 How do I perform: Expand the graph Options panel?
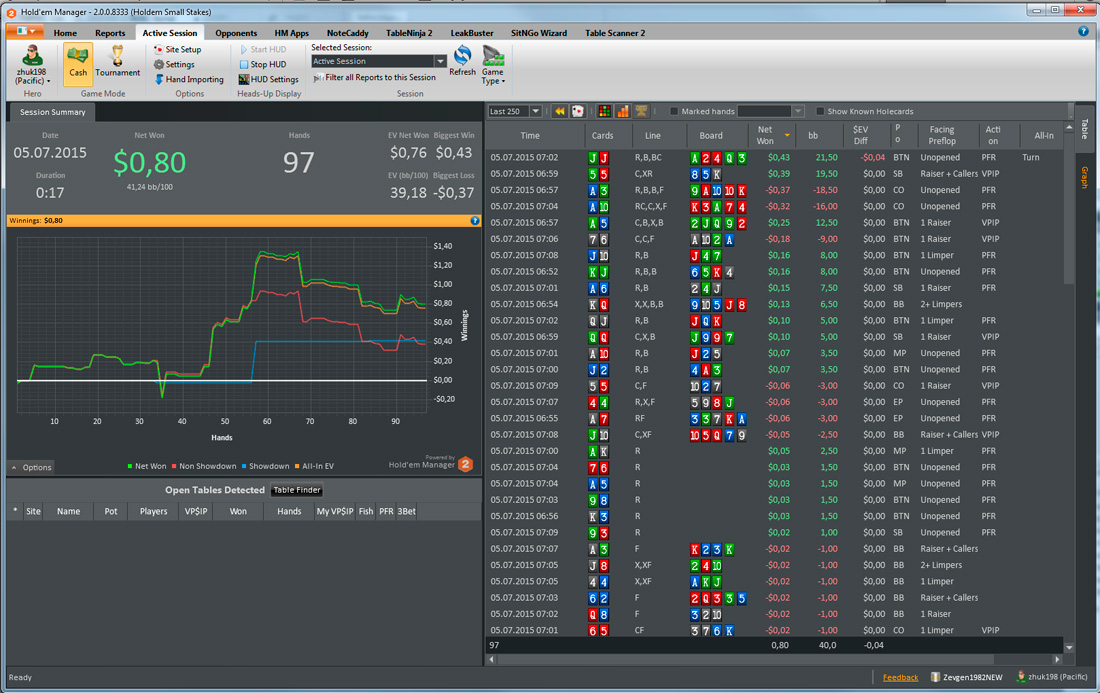point(32,468)
